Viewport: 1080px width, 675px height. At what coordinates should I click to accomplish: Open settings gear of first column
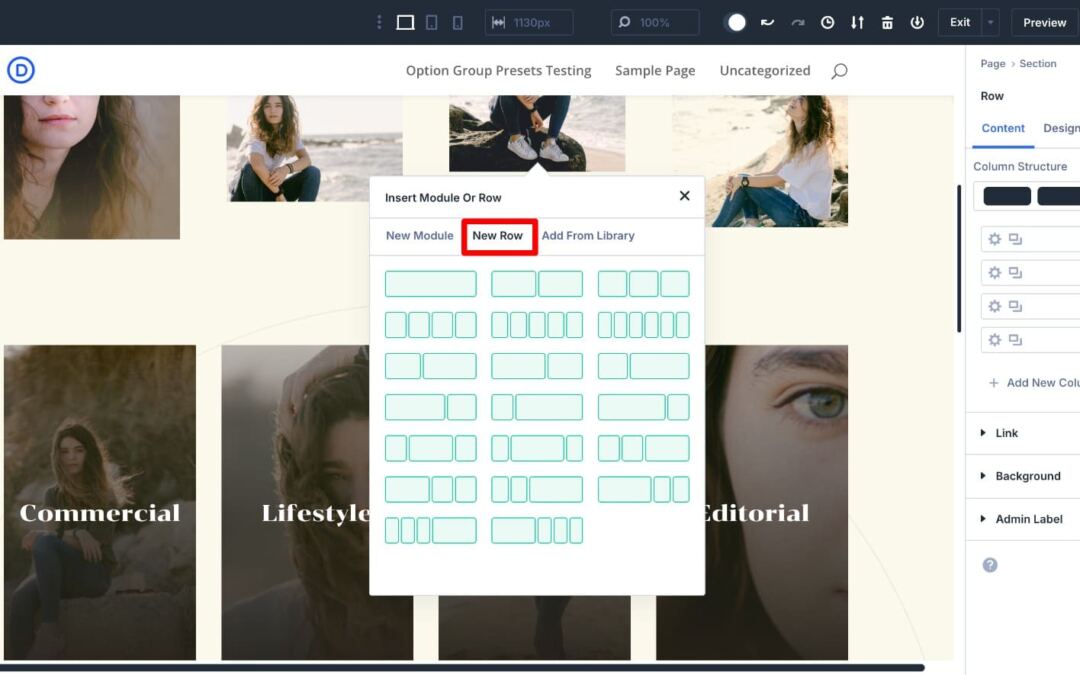pyautogui.click(x=994, y=239)
